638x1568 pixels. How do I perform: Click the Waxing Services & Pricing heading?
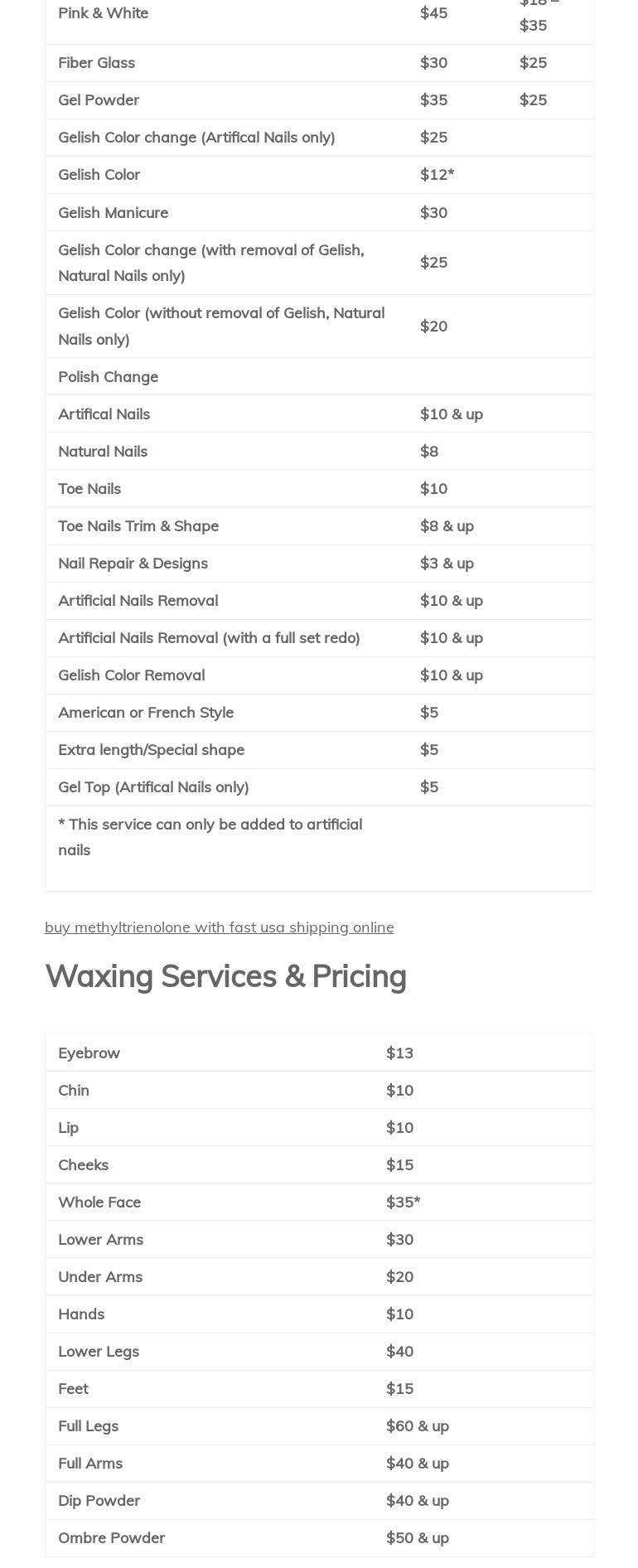225,976
